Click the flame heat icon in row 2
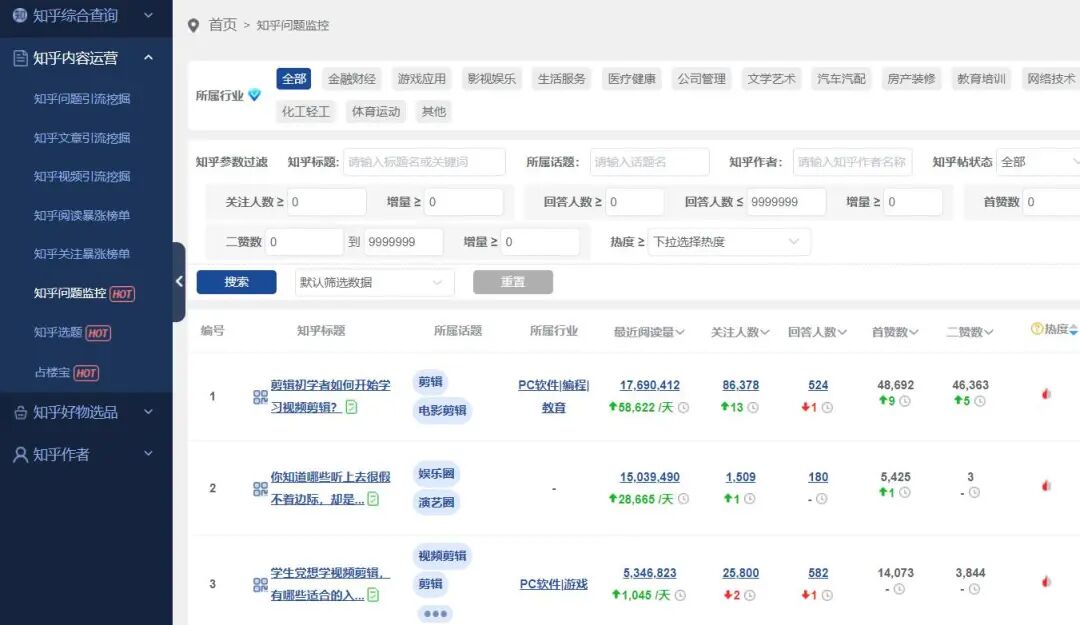1080x625 pixels. 1046,486
